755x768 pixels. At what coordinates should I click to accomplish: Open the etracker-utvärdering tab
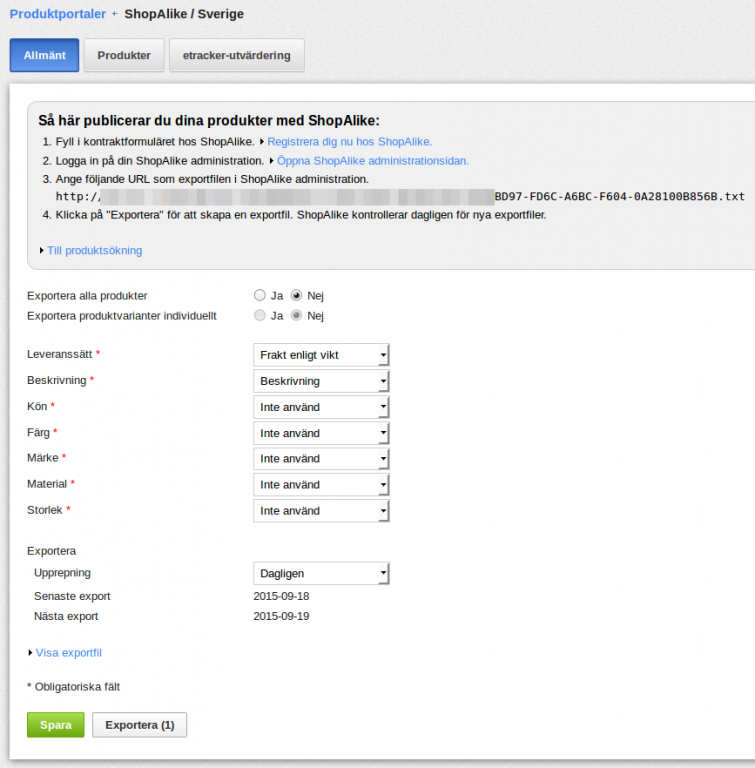click(x=237, y=55)
